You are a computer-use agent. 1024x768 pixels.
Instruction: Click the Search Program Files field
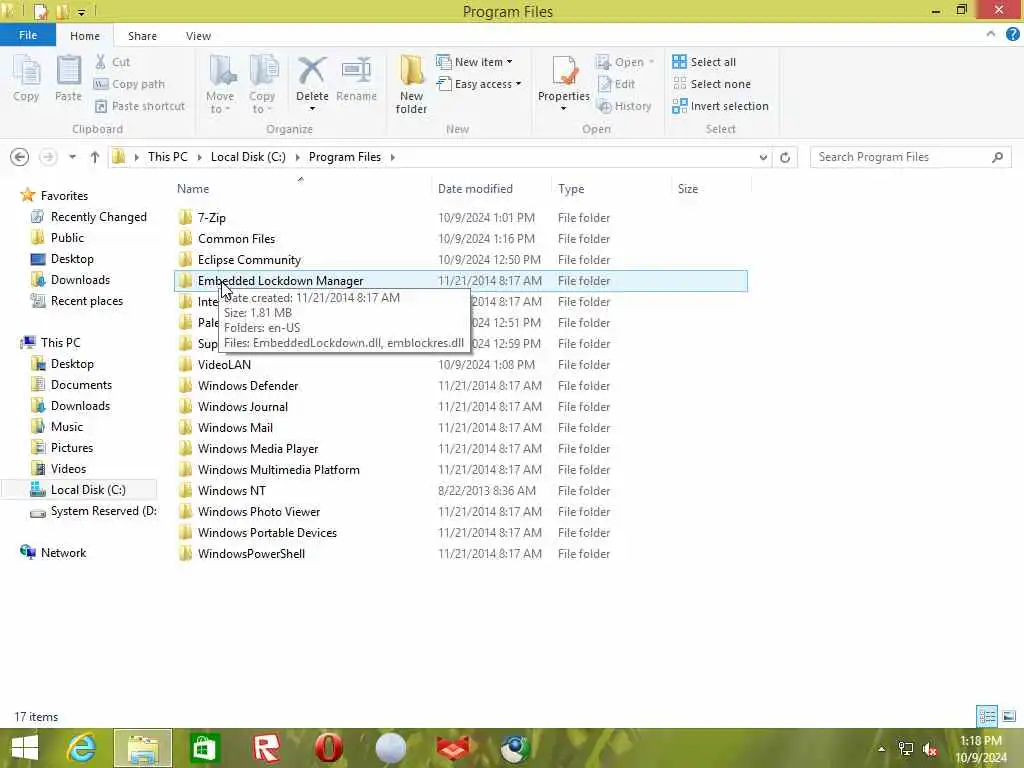click(x=910, y=157)
